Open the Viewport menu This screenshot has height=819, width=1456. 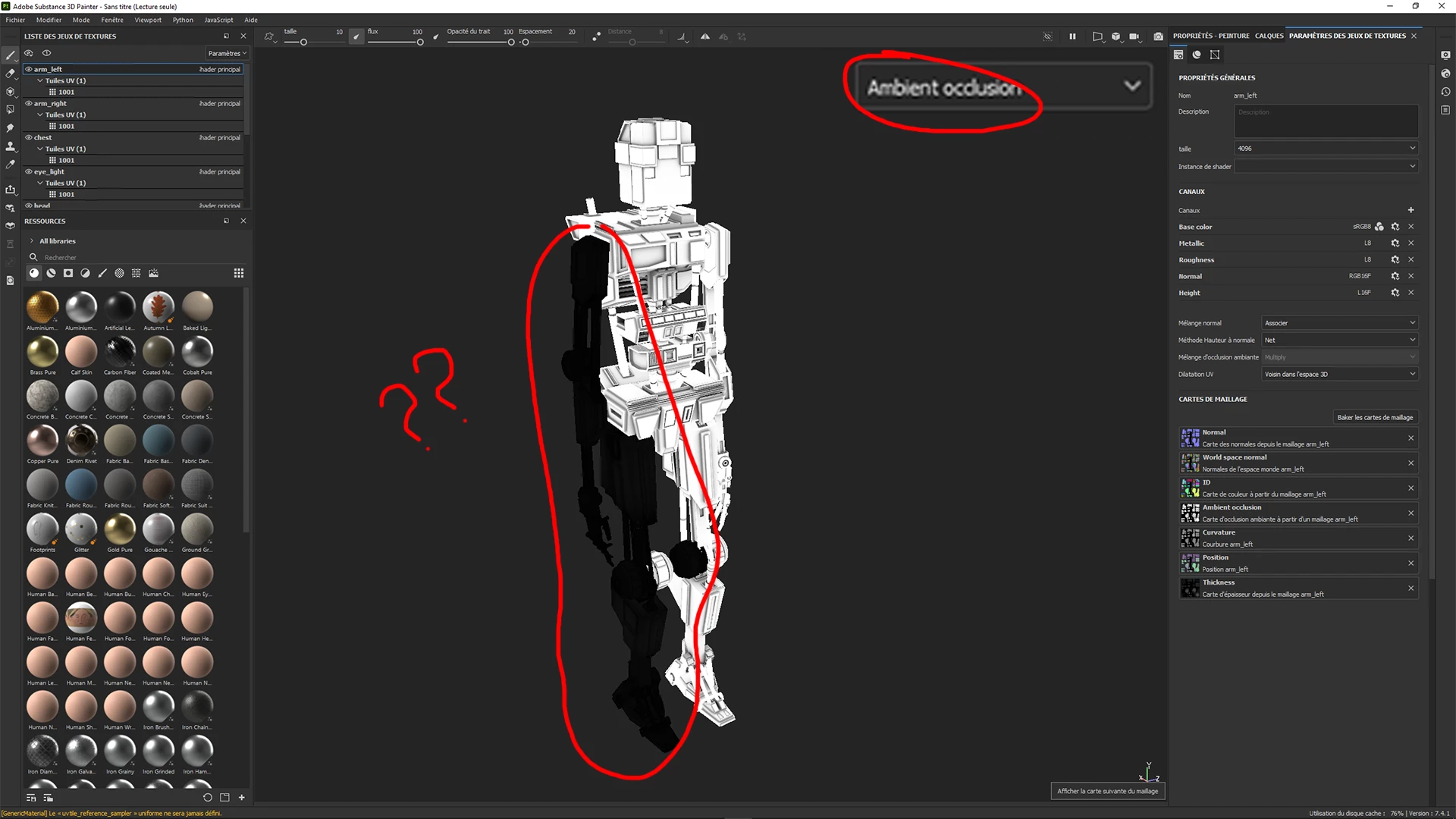coord(148,20)
